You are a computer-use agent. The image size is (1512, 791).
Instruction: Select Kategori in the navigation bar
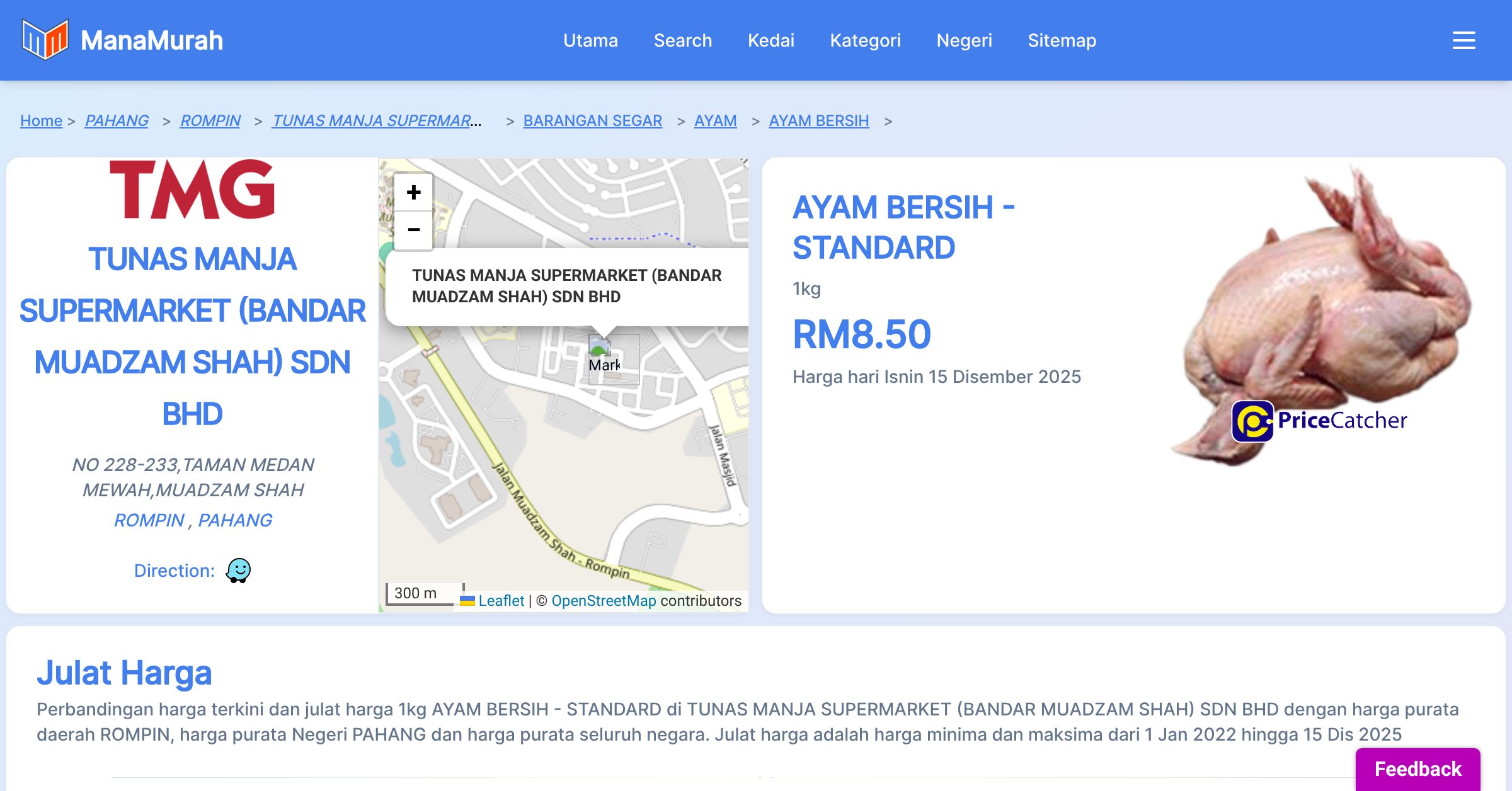865,40
